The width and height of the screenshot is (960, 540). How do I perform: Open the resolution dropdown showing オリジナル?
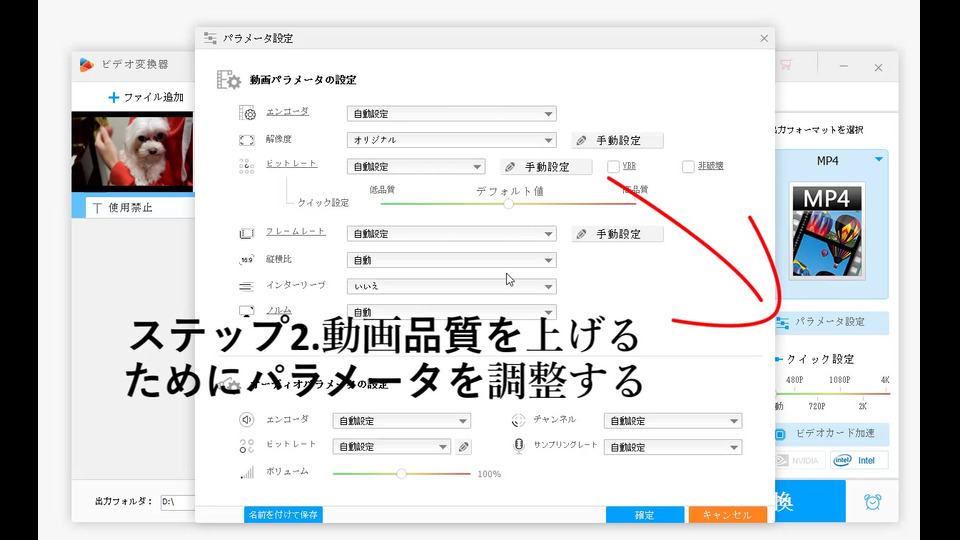pos(451,140)
